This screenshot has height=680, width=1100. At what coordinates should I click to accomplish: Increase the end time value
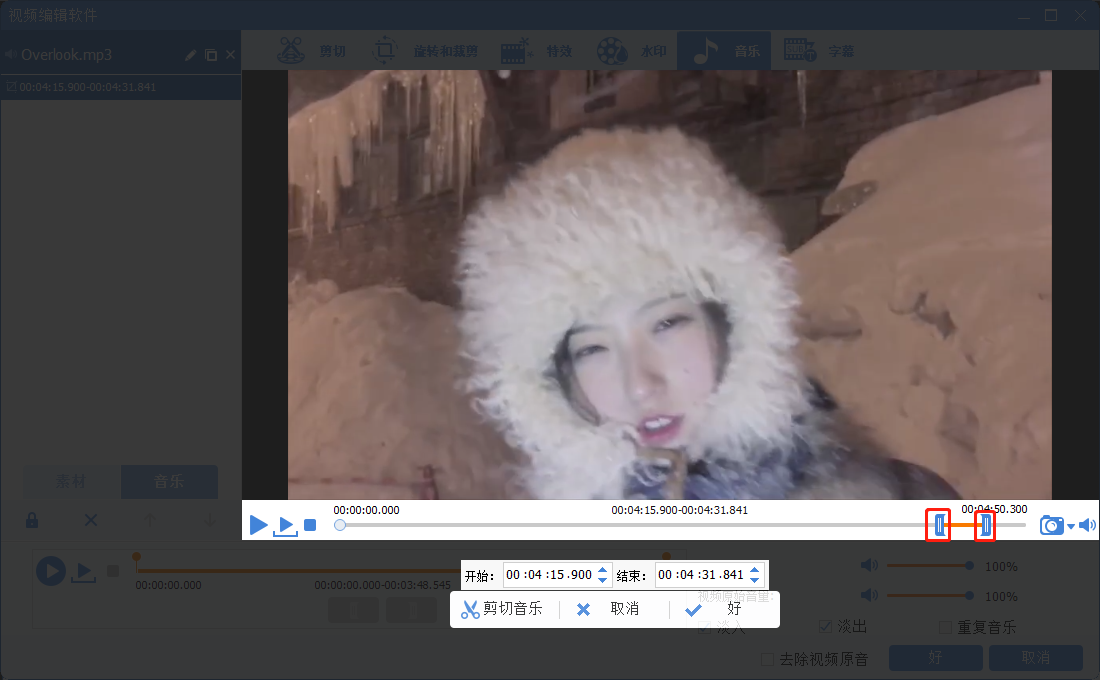[755, 571]
